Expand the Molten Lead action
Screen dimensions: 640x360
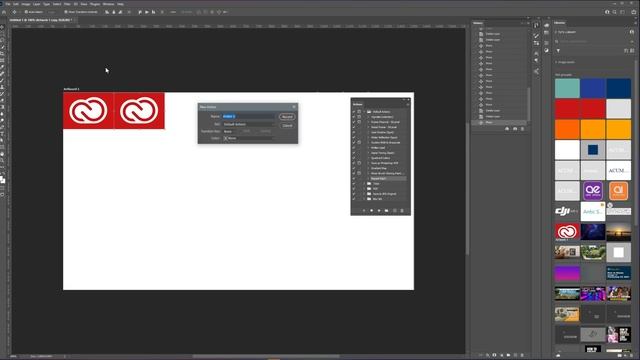tap(368, 148)
